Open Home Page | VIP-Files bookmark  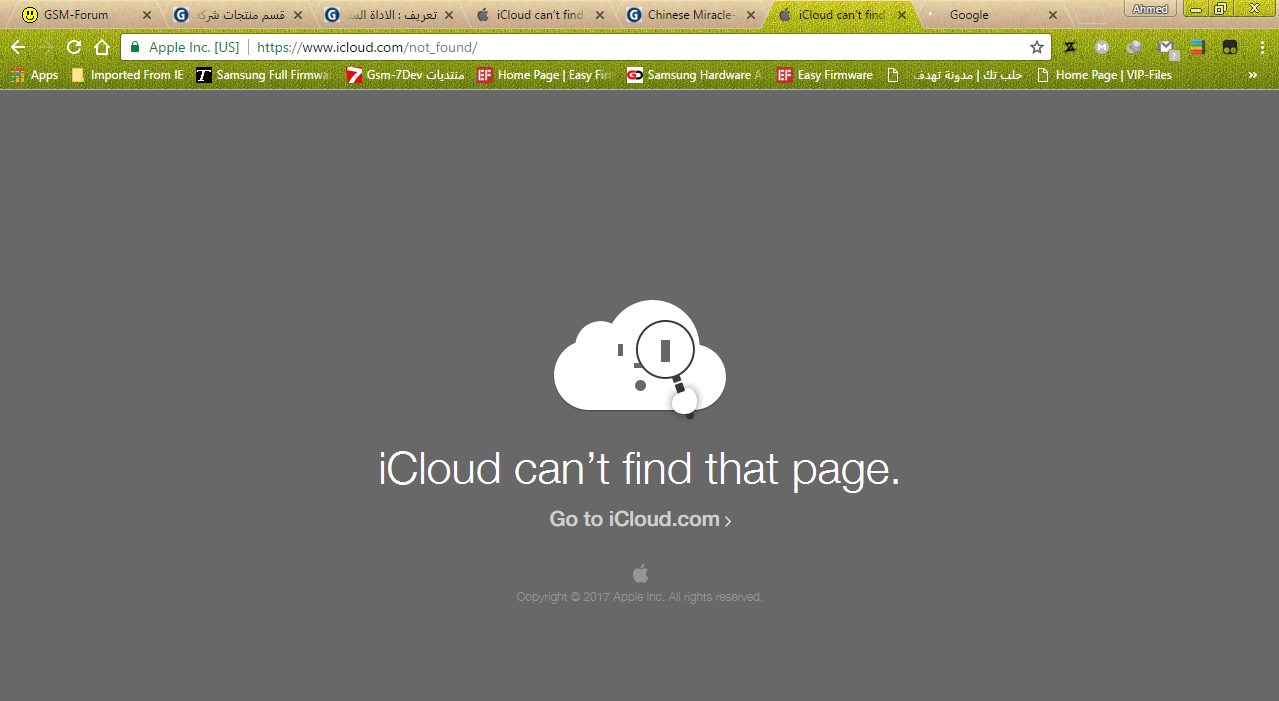click(1104, 75)
